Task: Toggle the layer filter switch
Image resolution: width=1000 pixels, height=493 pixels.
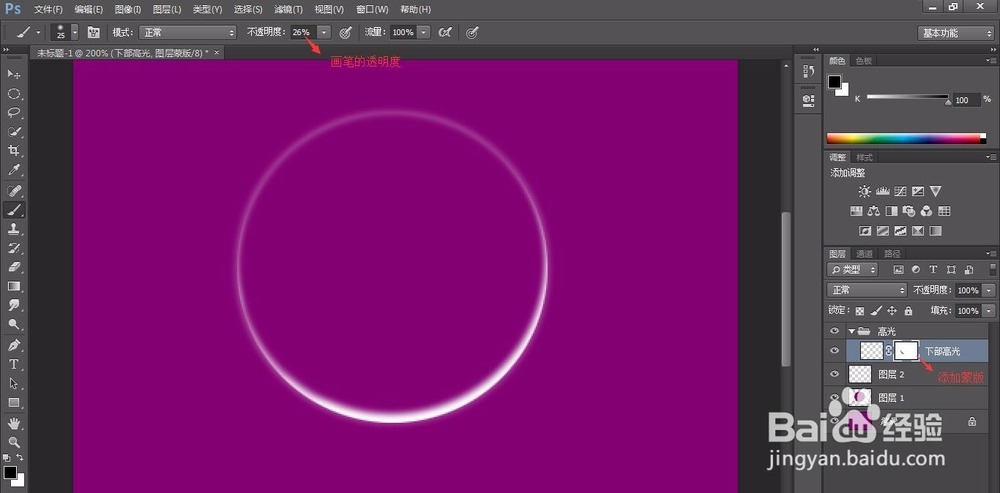Action: (x=993, y=269)
